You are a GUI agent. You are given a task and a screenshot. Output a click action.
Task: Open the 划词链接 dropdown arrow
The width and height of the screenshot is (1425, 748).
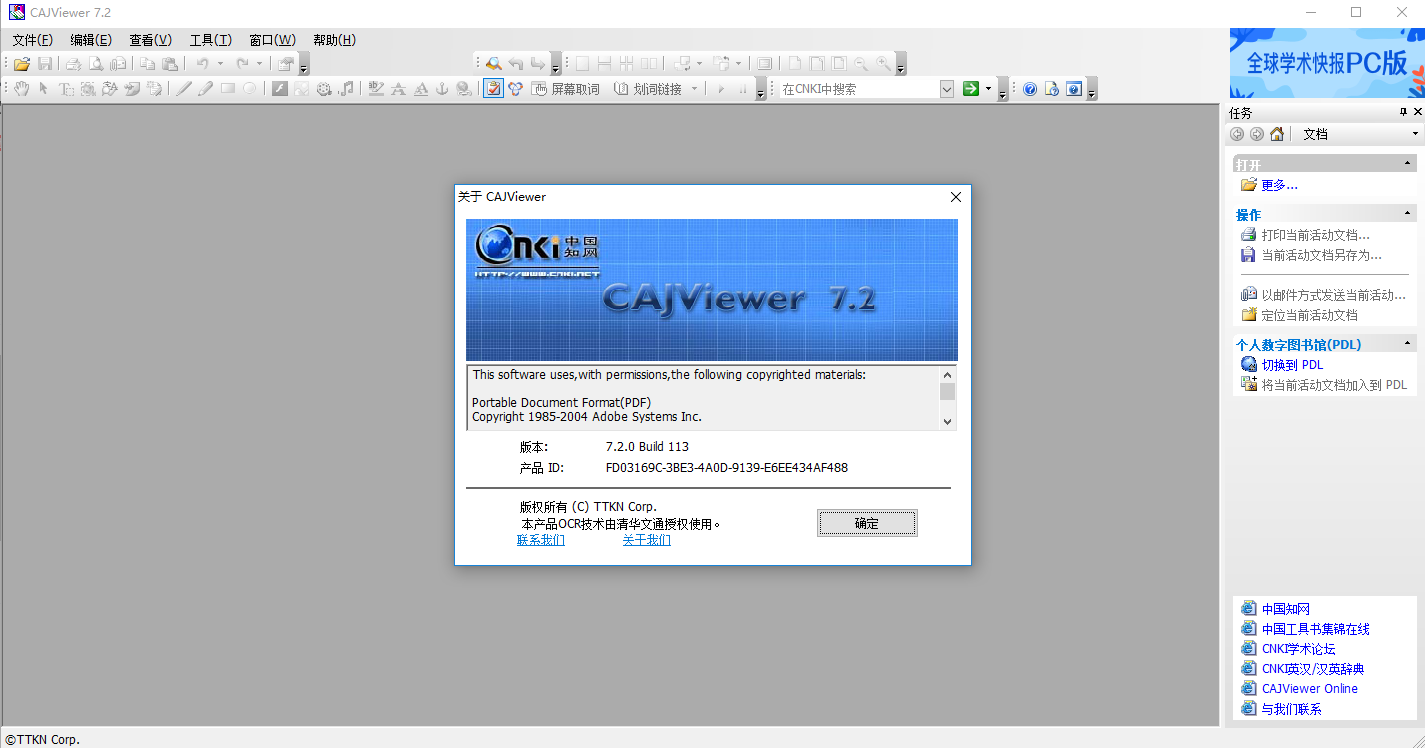click(x=694, y=89)
